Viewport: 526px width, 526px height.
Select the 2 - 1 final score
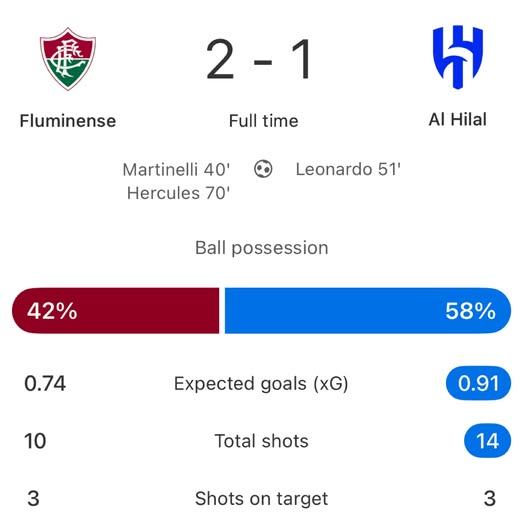coord(259,59)
